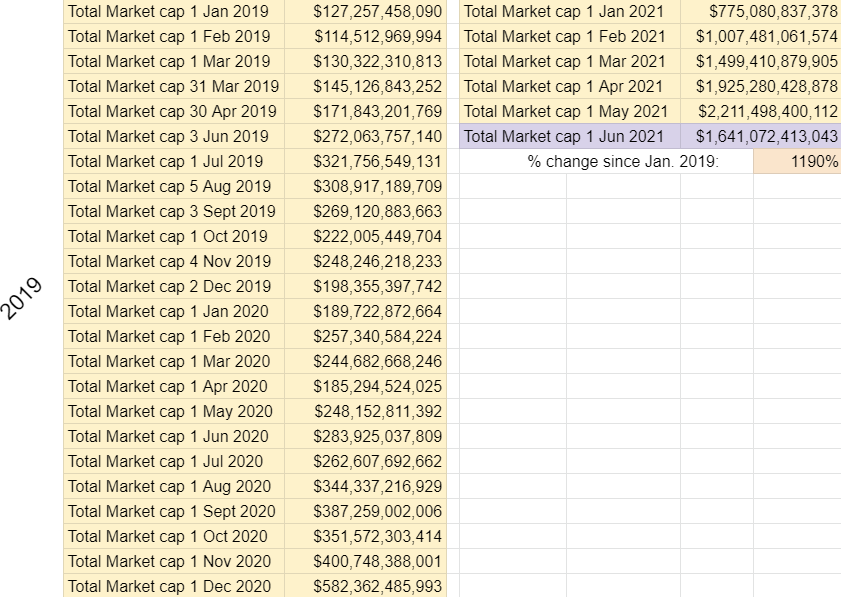Select cell 'Total Market cap 1 Mar 2020'
The width and height of the screenshot is (841, 597).
pos(174,362)
